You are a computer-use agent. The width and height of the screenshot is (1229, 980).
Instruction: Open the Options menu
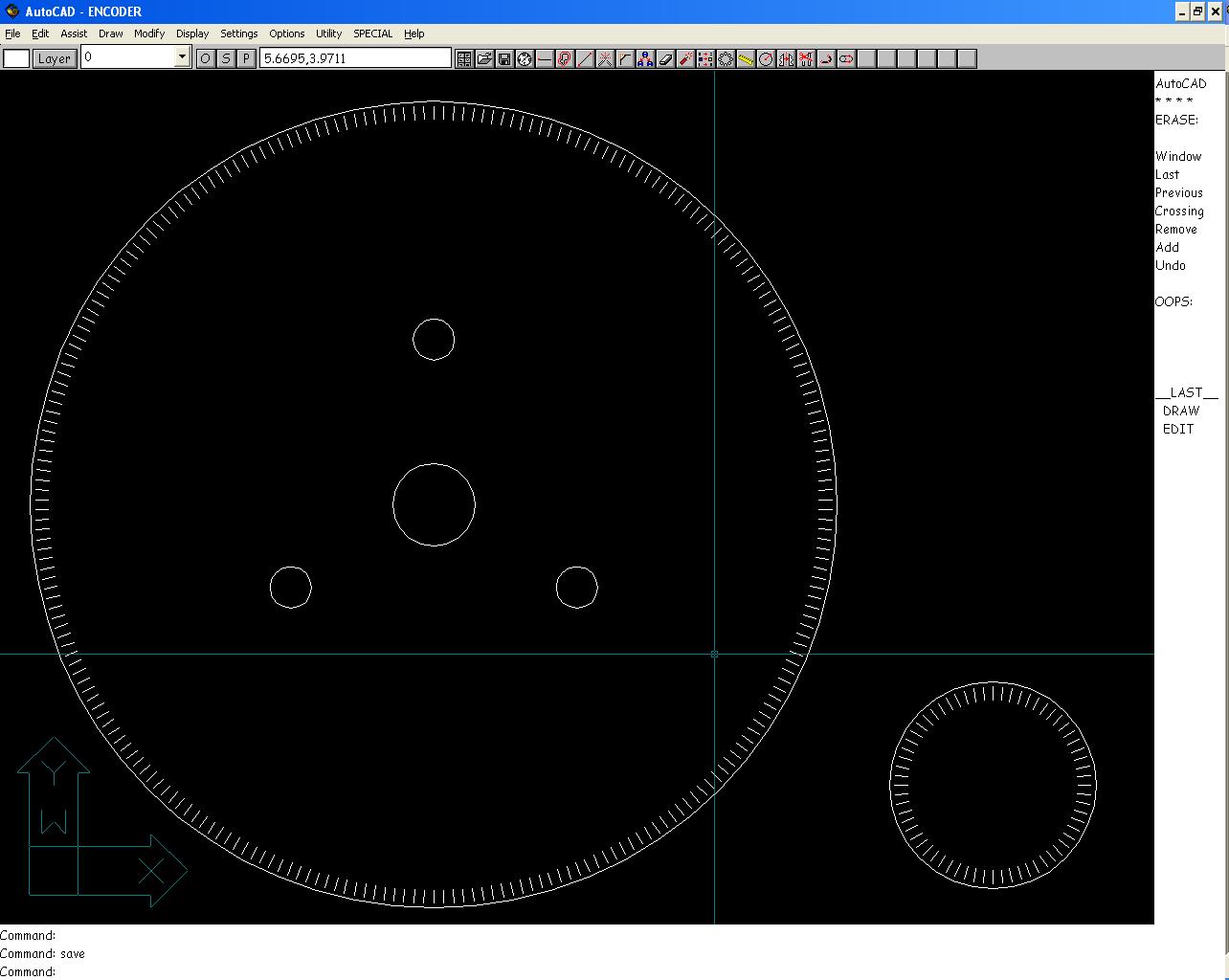pyautogui.click(x=287, y=33)
